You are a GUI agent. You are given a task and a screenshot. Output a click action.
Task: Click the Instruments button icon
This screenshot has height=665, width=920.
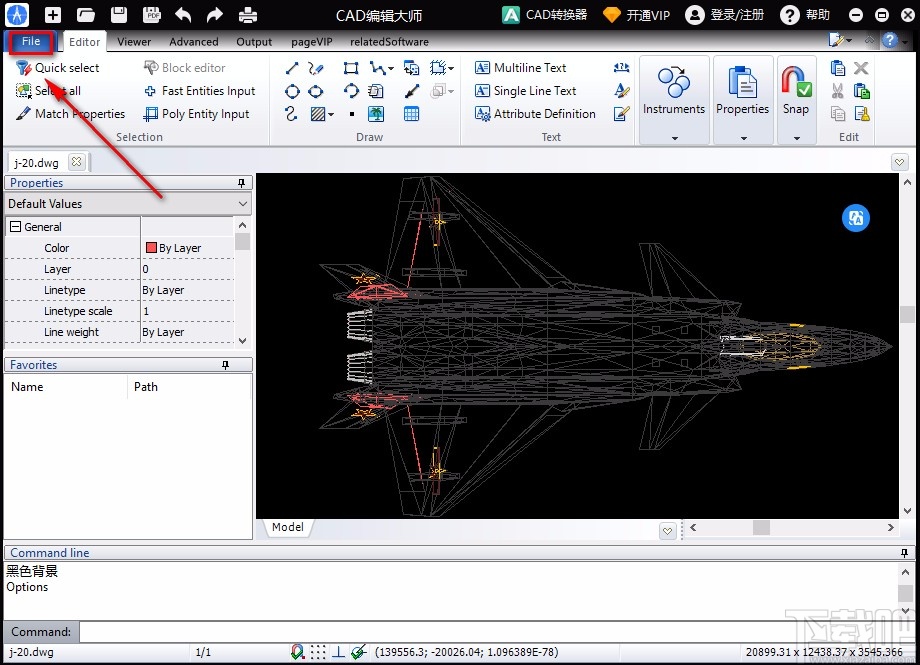[x=674, y=84]
